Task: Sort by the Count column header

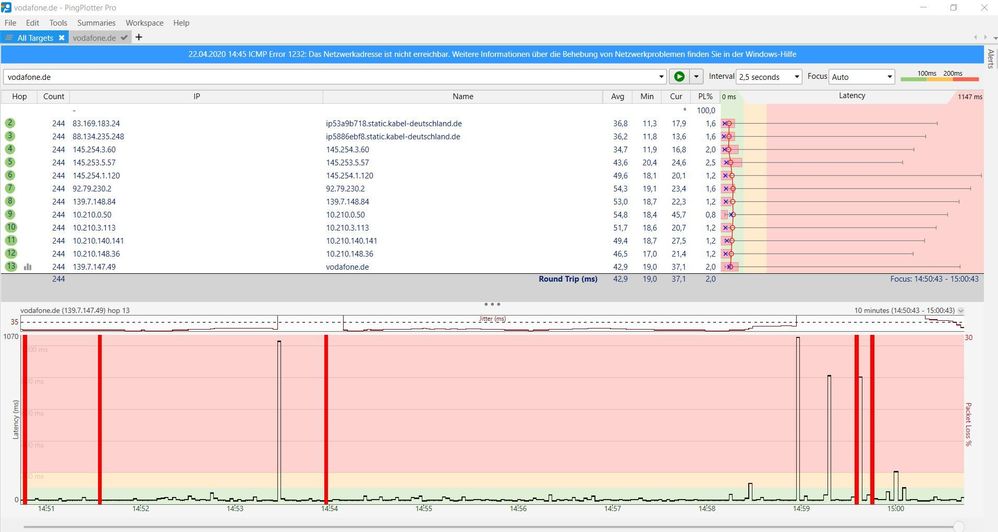Action: pos(53,96)
